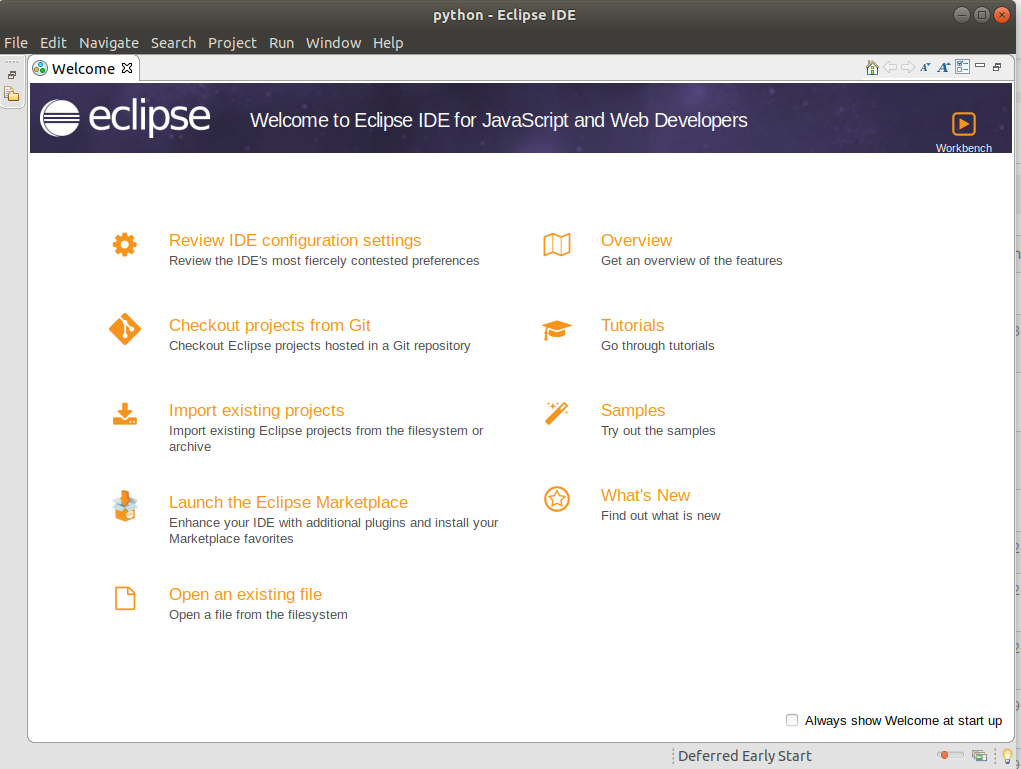Magnify font size with large A icon
Image resolution: width=1021 pixels, height=769 pixels.
944,67
